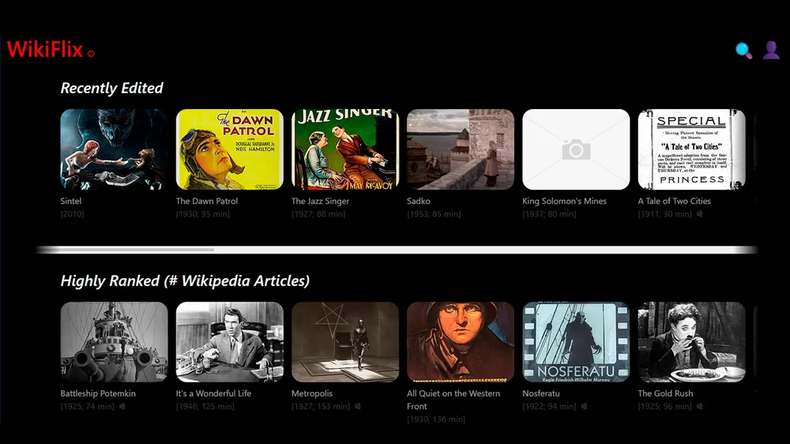
Task: Click The Dawn Patrol title text
Action: click(207, 201)
